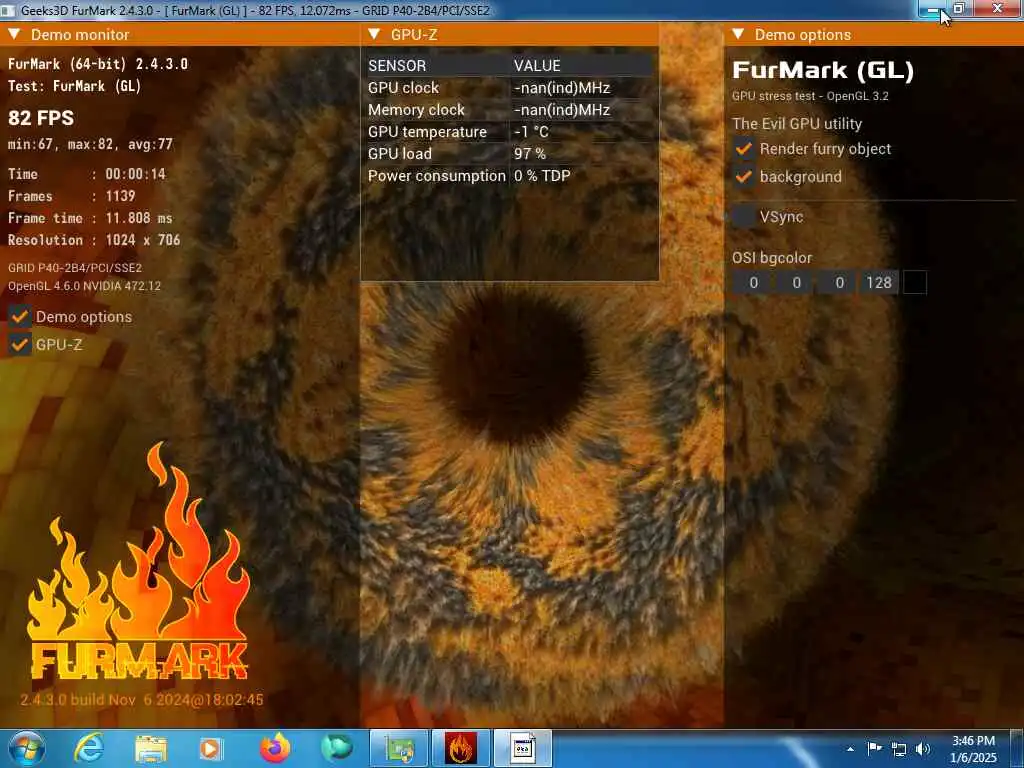
Task: Restore down the FurMark window
Action: 959,8
